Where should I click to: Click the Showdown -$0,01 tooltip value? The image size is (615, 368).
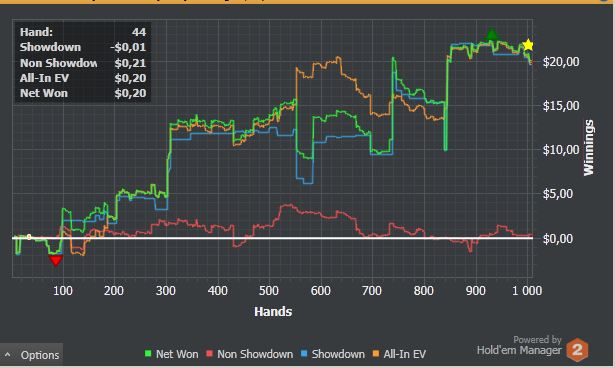128,47
